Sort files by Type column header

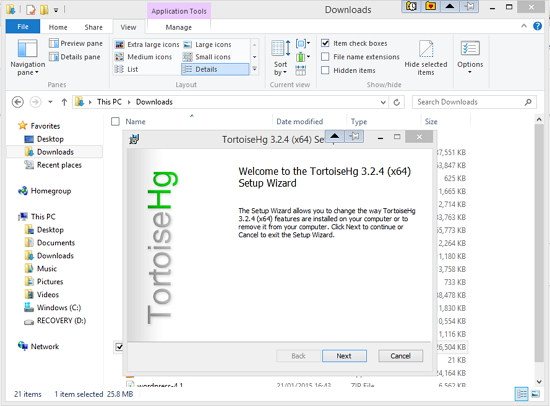coord(359,121)
